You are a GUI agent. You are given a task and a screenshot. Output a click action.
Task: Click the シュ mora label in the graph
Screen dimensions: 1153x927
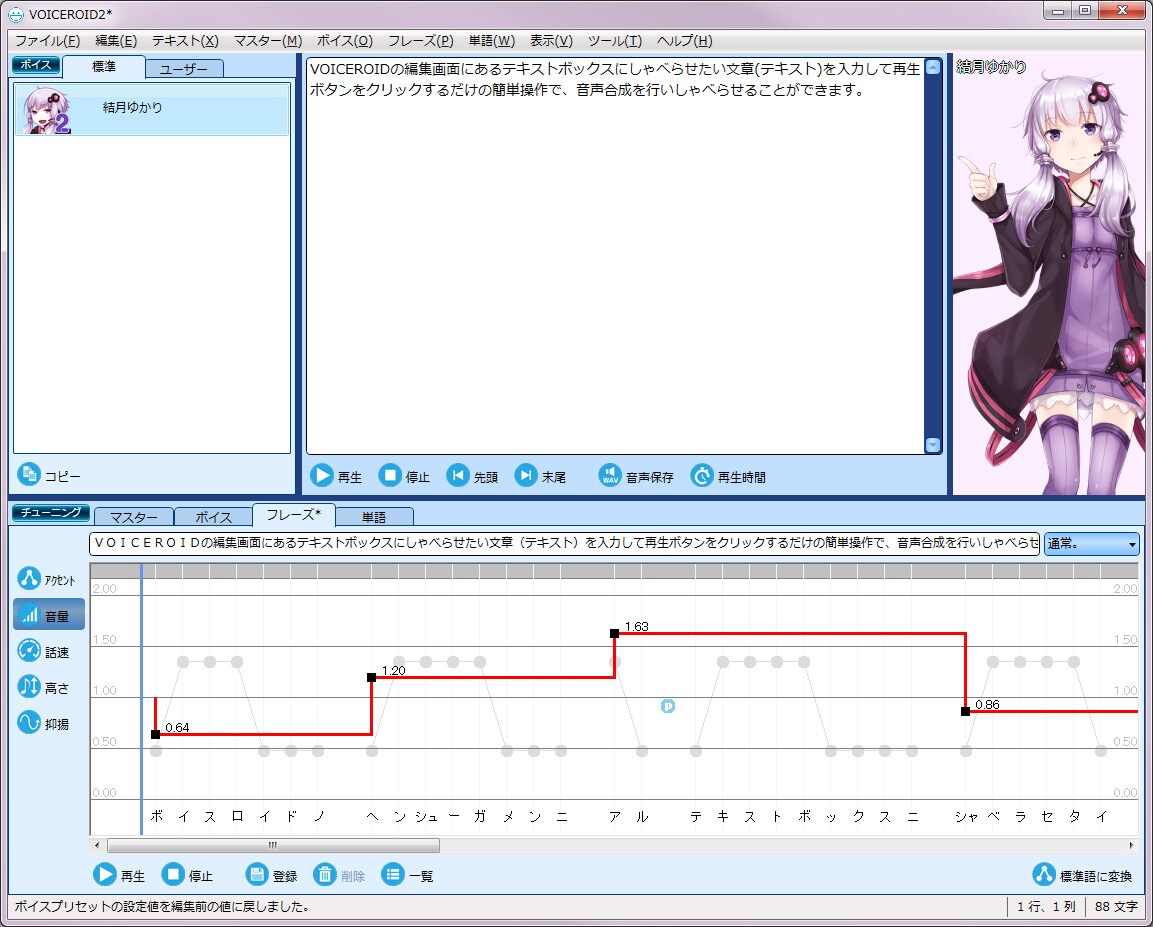(426, 816)
